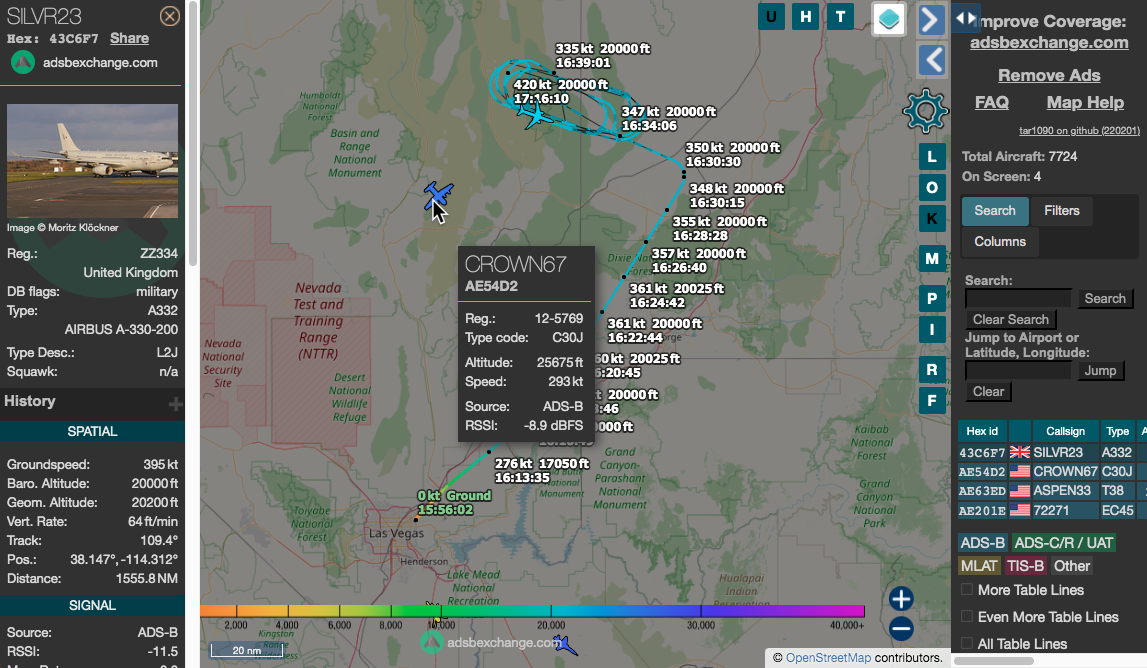Select the SILVR23 row in aircraft table

pyautogui.click(x=1052, y=453)
